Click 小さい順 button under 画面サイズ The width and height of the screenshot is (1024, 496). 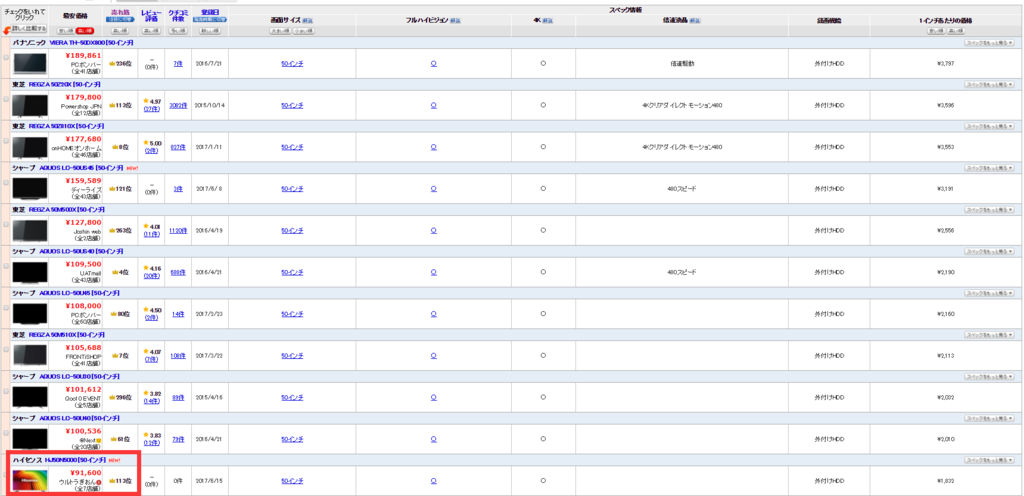[303, 31]
